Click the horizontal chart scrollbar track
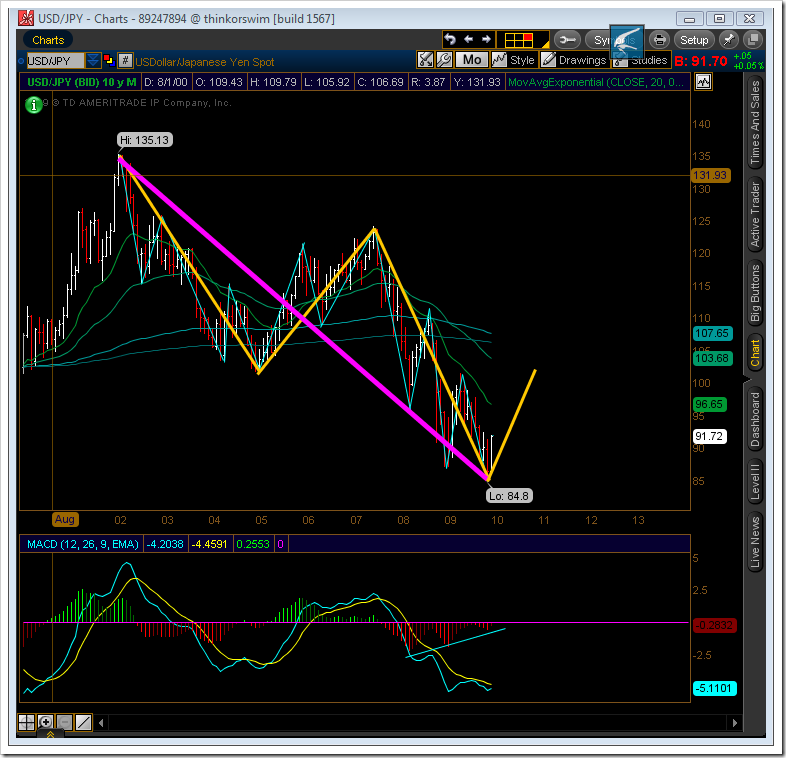 pyautogui.click(x=418, y=723)
